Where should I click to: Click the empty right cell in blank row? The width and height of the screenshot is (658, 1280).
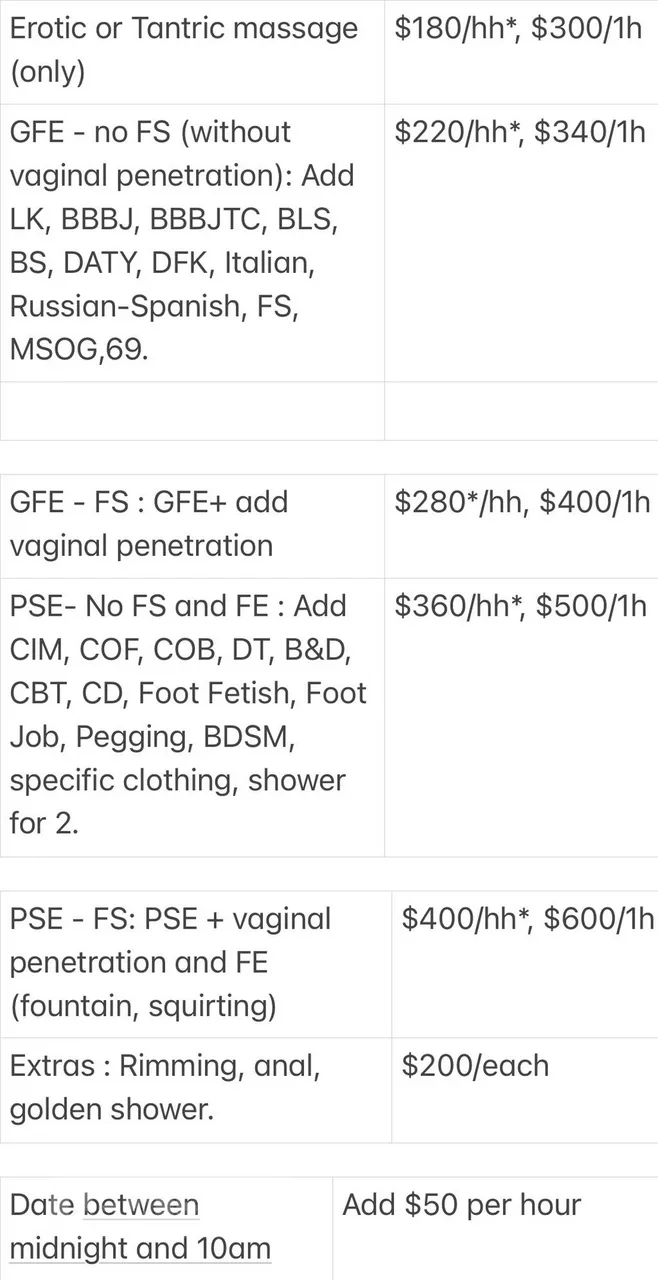520,411
